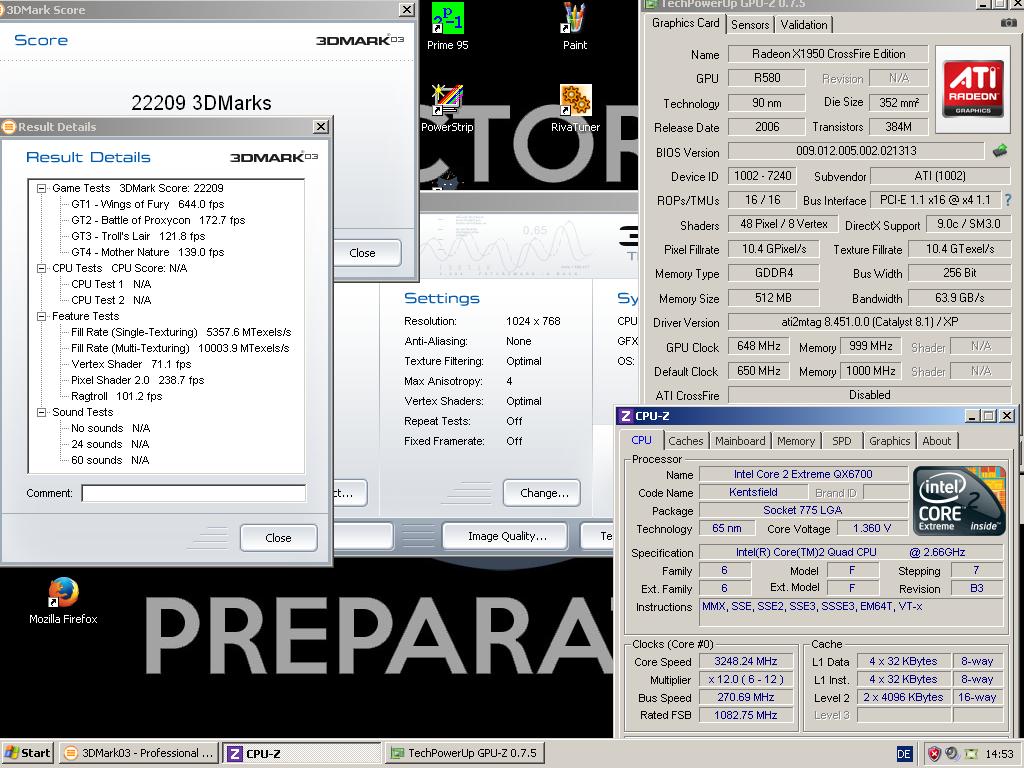This screenshot has width=1024, height=768.
Task: Click the Change... settings button
Action: point(544,493)
